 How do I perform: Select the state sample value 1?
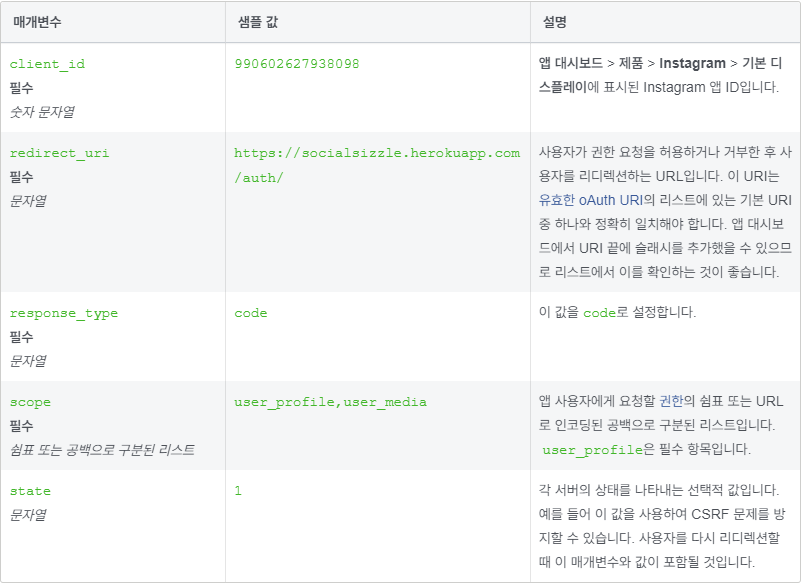[238, 491]
